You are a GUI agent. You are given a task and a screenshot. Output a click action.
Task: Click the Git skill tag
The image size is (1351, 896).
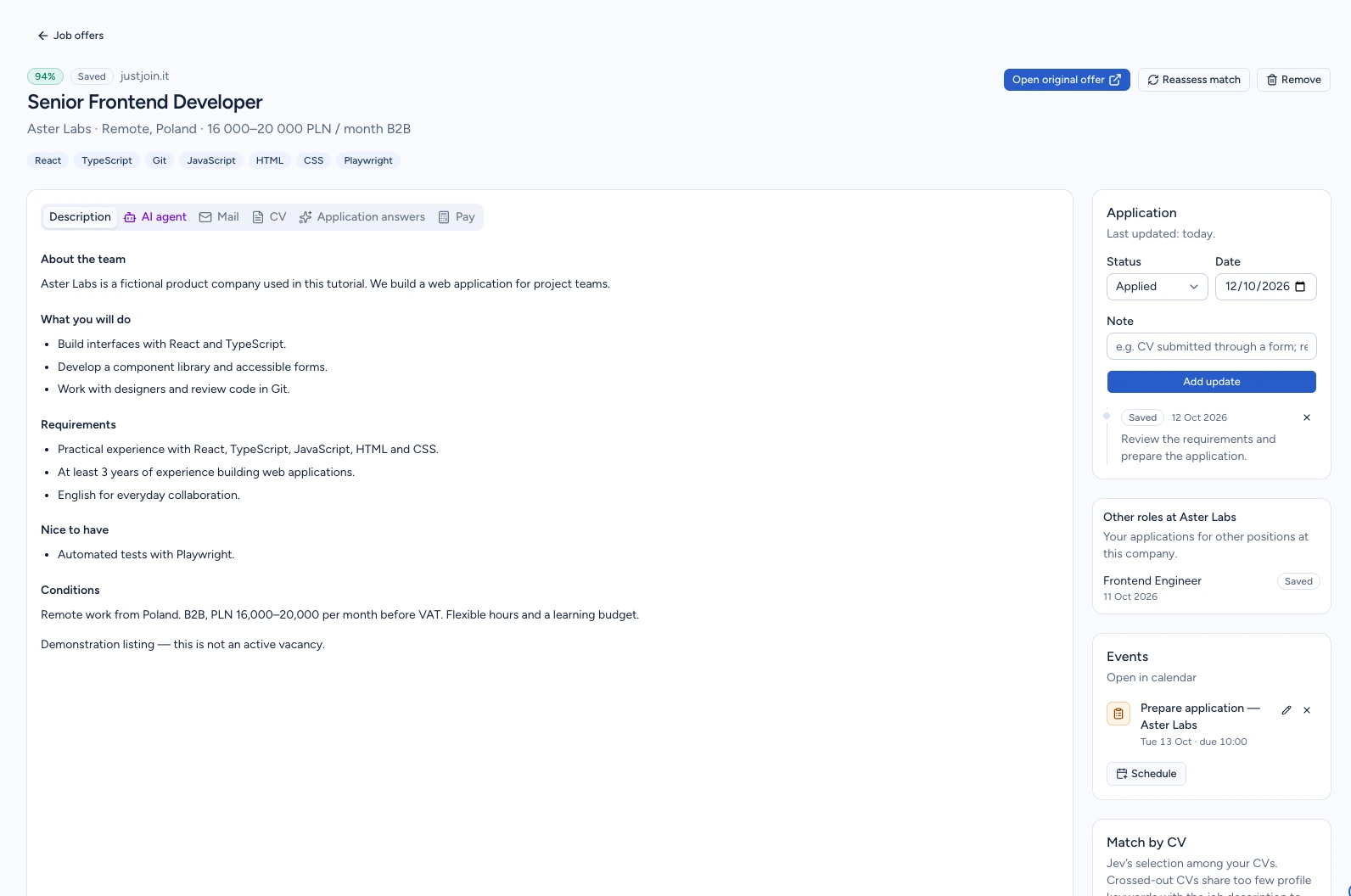click(160, 160)
